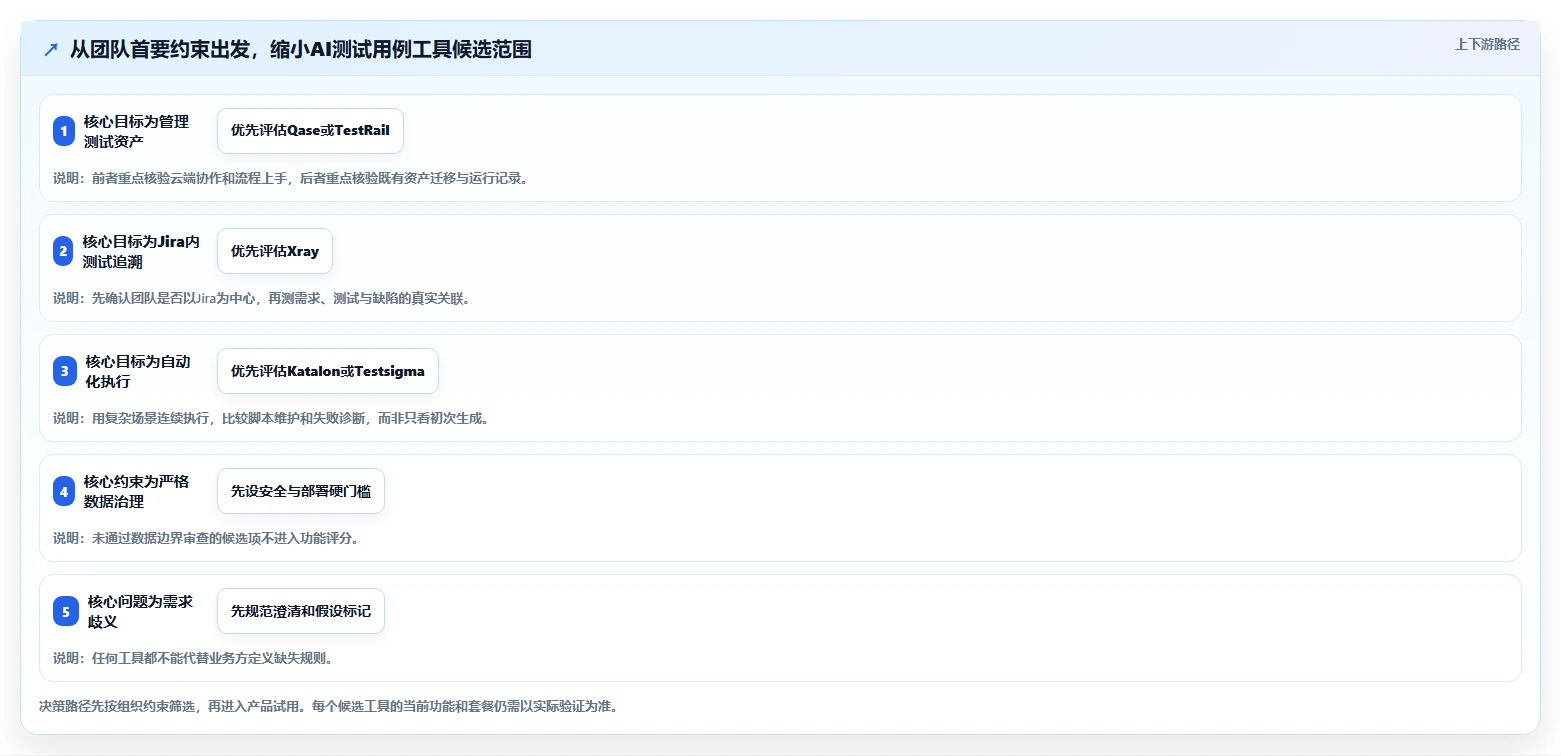Click the text 核心目标为管理测试资产

[136, 131]
